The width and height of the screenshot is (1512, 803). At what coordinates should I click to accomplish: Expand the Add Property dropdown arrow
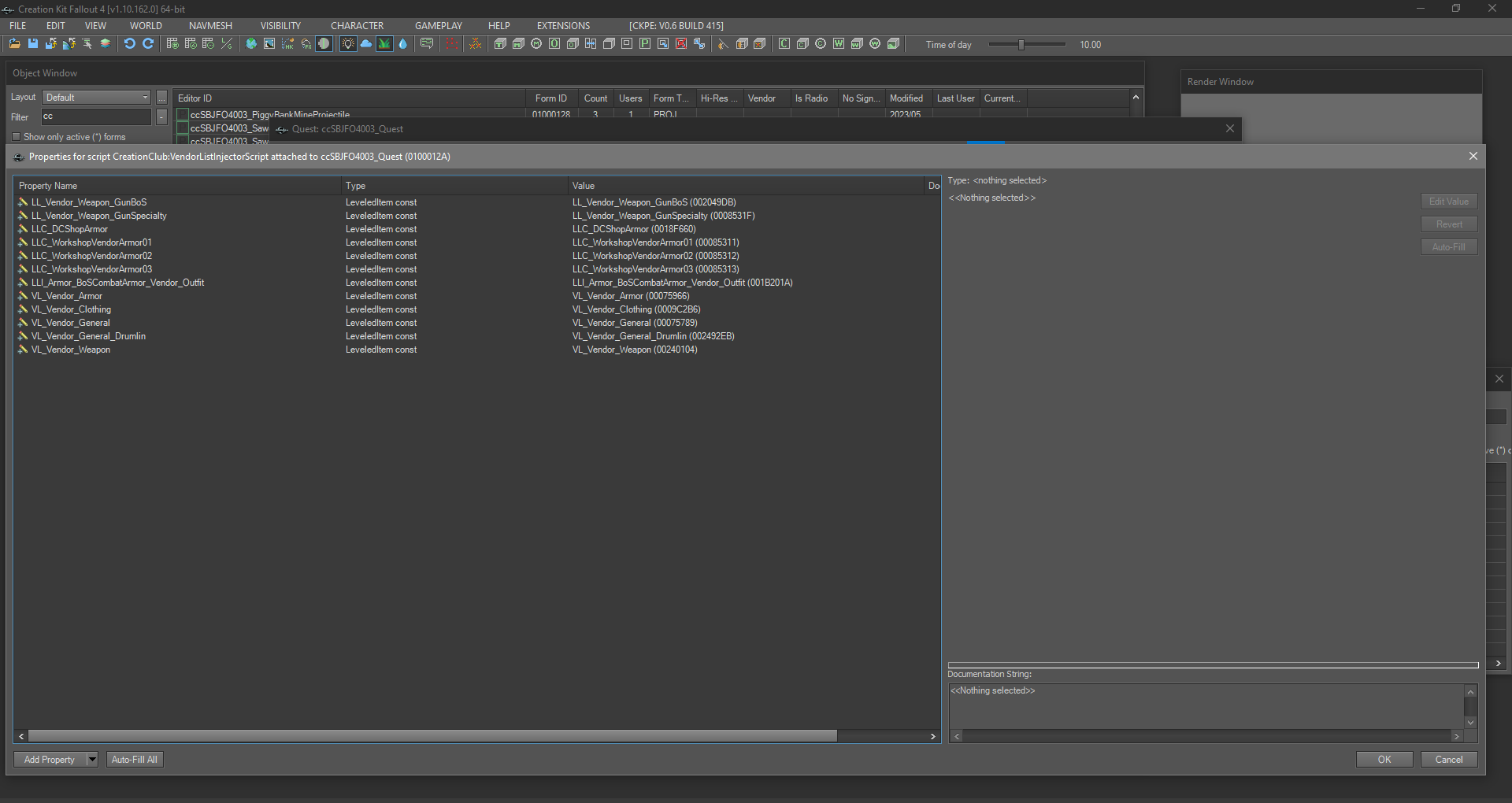pos(92,760)
